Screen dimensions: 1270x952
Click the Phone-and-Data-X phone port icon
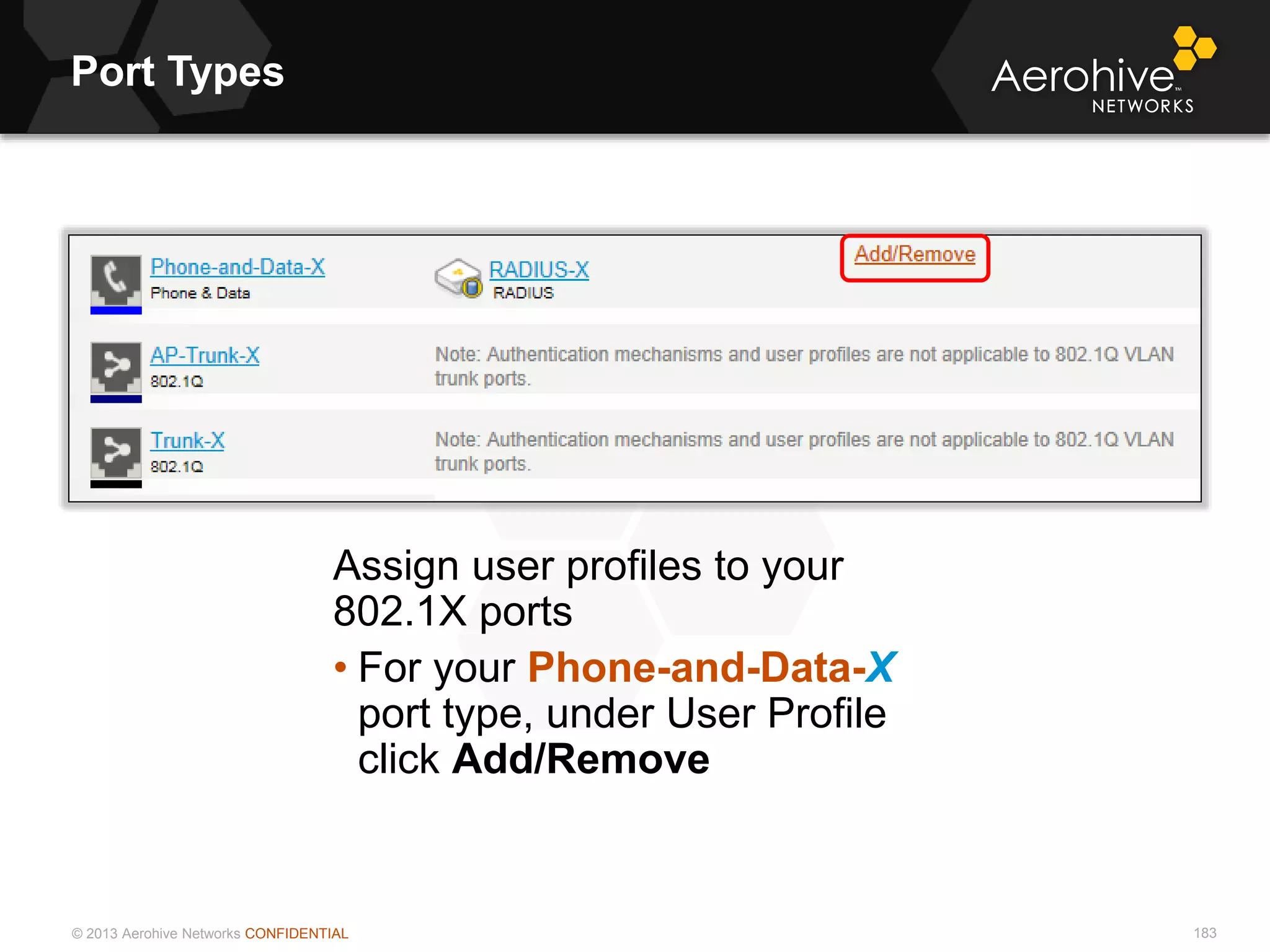116,280
